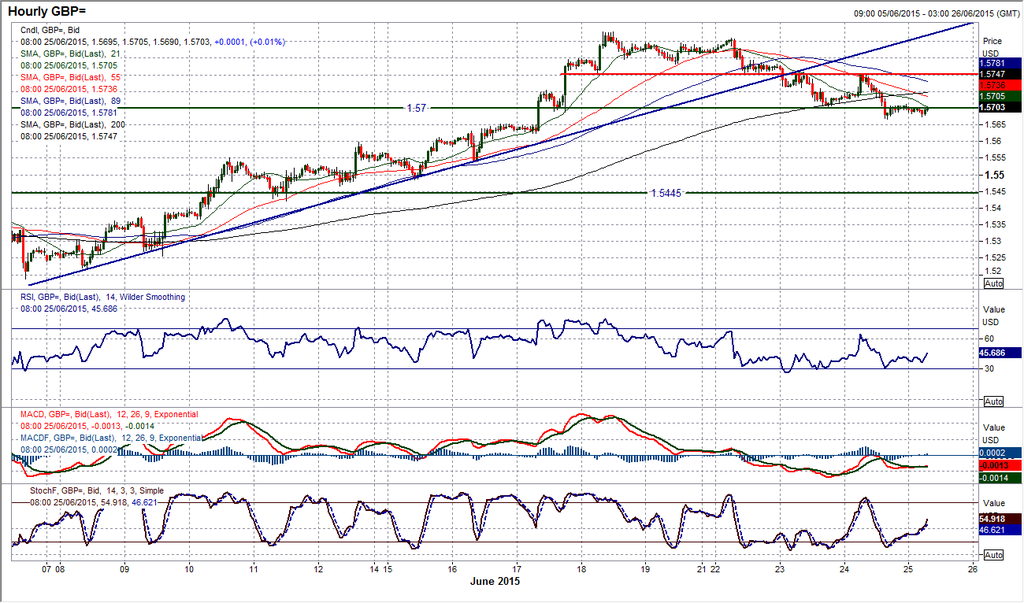This screenshot has height=603, width=1024.
Task: Click the Hourly GBP= chart title
Action: click(52, 10)
